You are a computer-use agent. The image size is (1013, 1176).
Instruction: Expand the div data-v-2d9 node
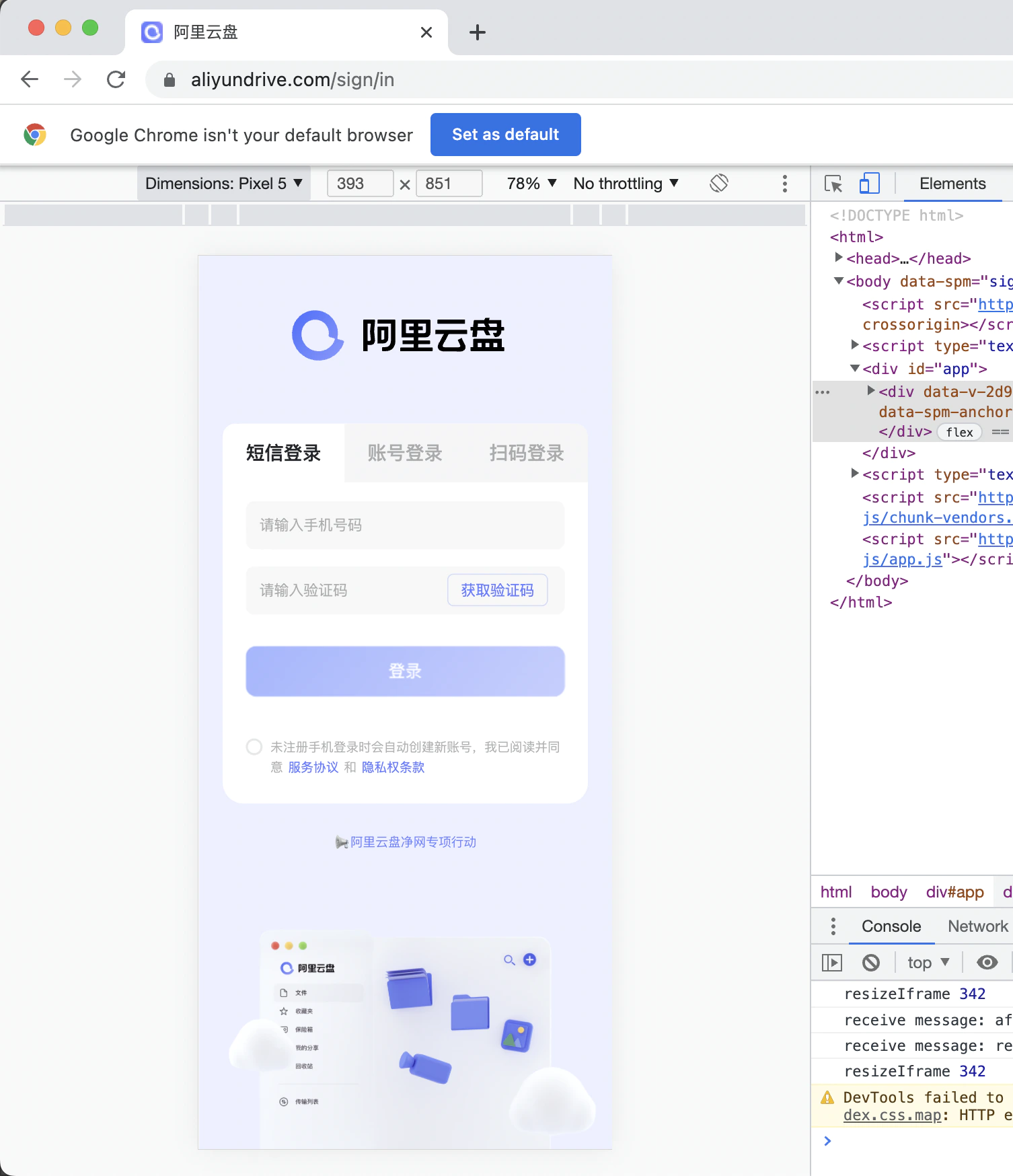click(871, 390)
